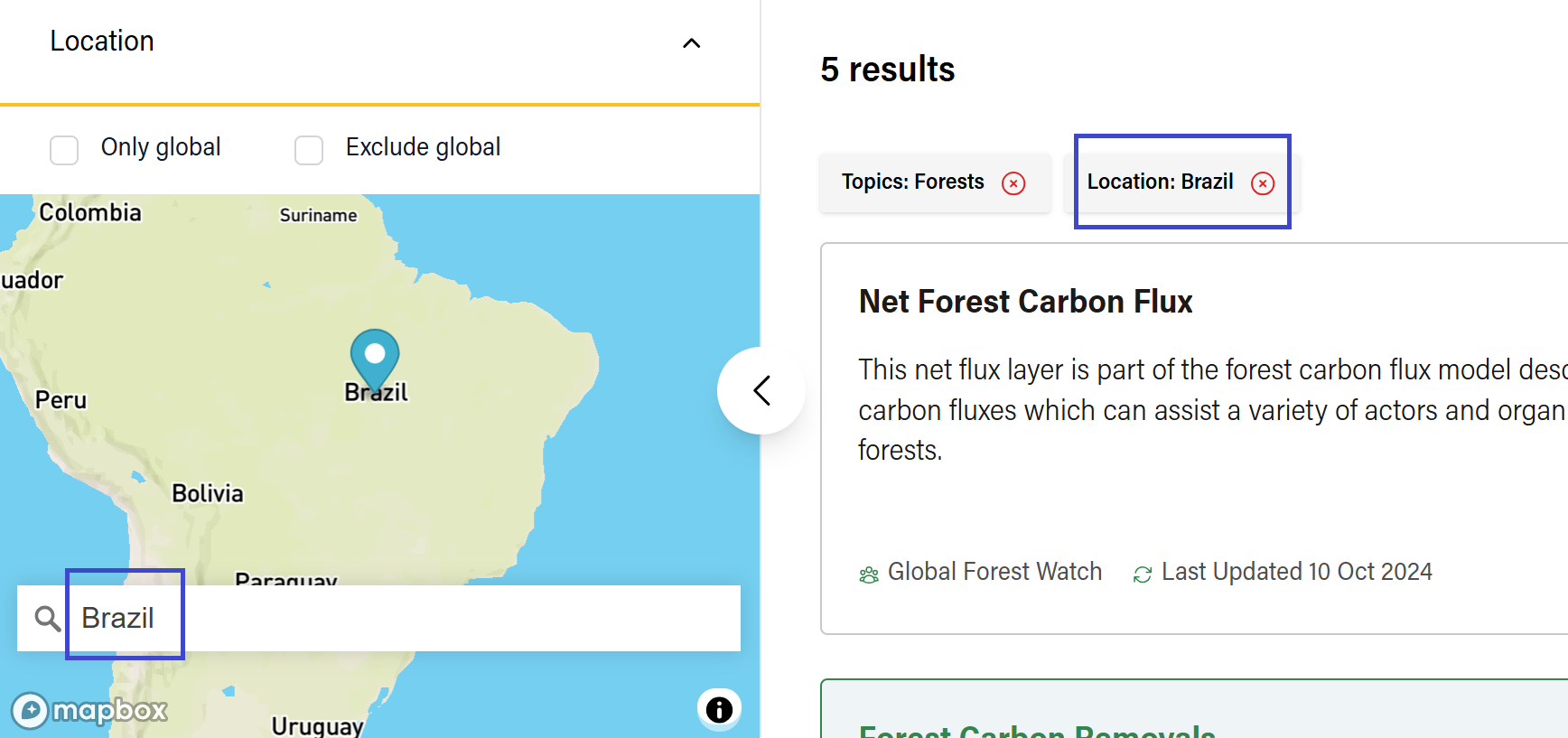Collapse the filter sidebar with the left arrow
The width and height of the screenshot is (1568, 738).
click(761, 390)
